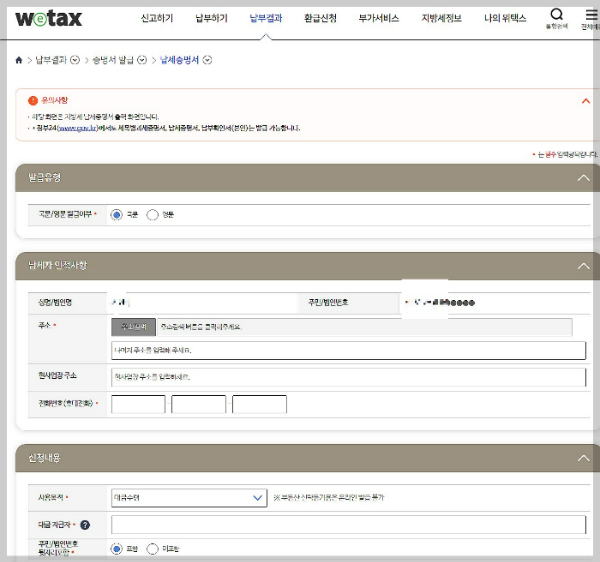Open the 사용목적 dropdown
The image size is (600, 562).
tap(189, 498)
